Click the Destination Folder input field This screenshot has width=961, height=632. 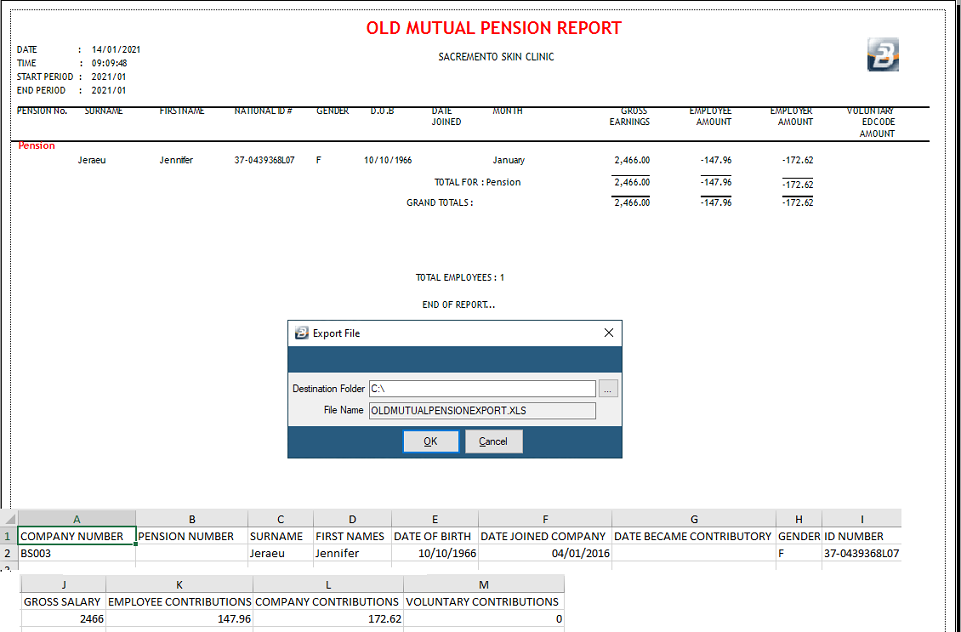click(482, 389)
